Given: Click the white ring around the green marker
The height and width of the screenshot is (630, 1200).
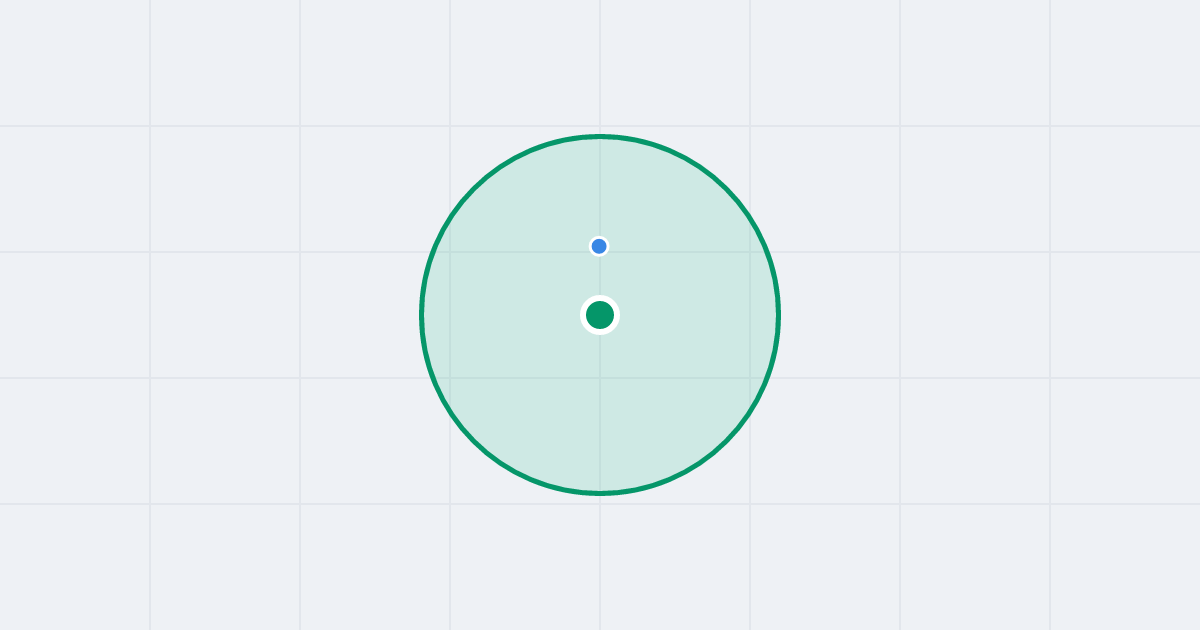Looking at the screenshot, I should click(x=600, y=298).
